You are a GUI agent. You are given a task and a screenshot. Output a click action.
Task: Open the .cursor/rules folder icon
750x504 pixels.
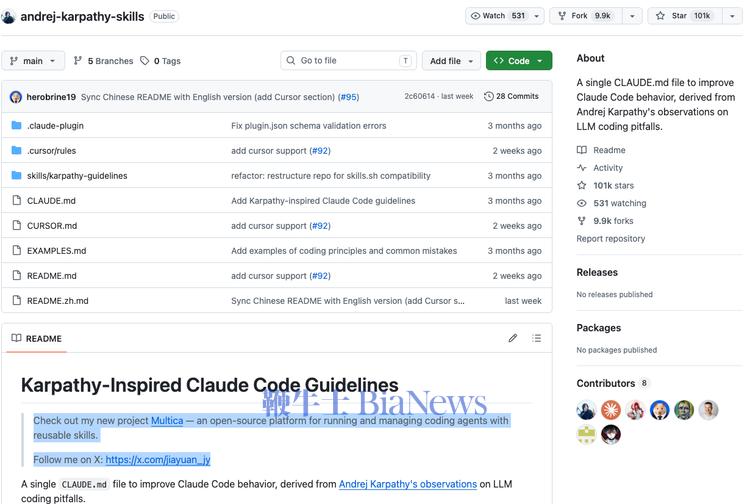tap(16, 151)
